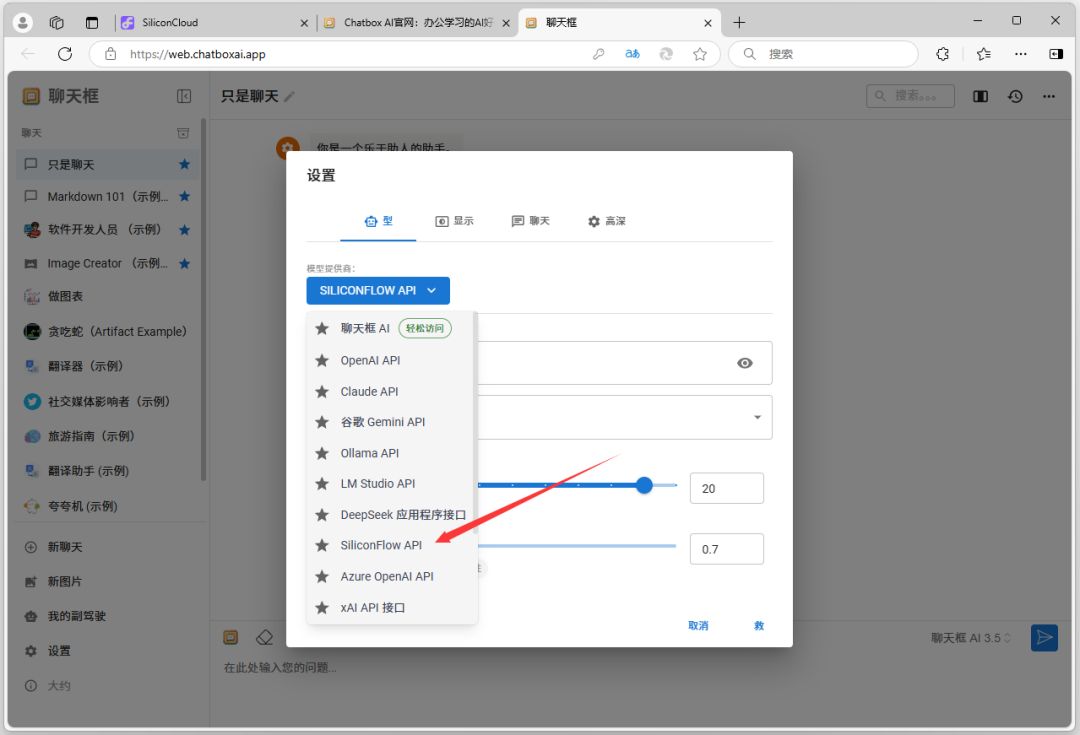1080x735 pixels.
Task: Click the archive icon next to 聊天 header
Action: (183, 133)
